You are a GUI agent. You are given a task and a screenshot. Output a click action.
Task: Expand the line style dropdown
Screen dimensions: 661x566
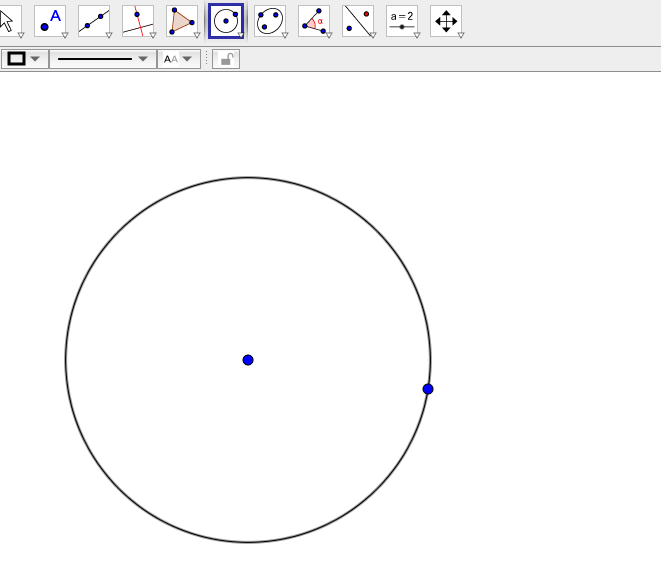[x=103, y=59]
